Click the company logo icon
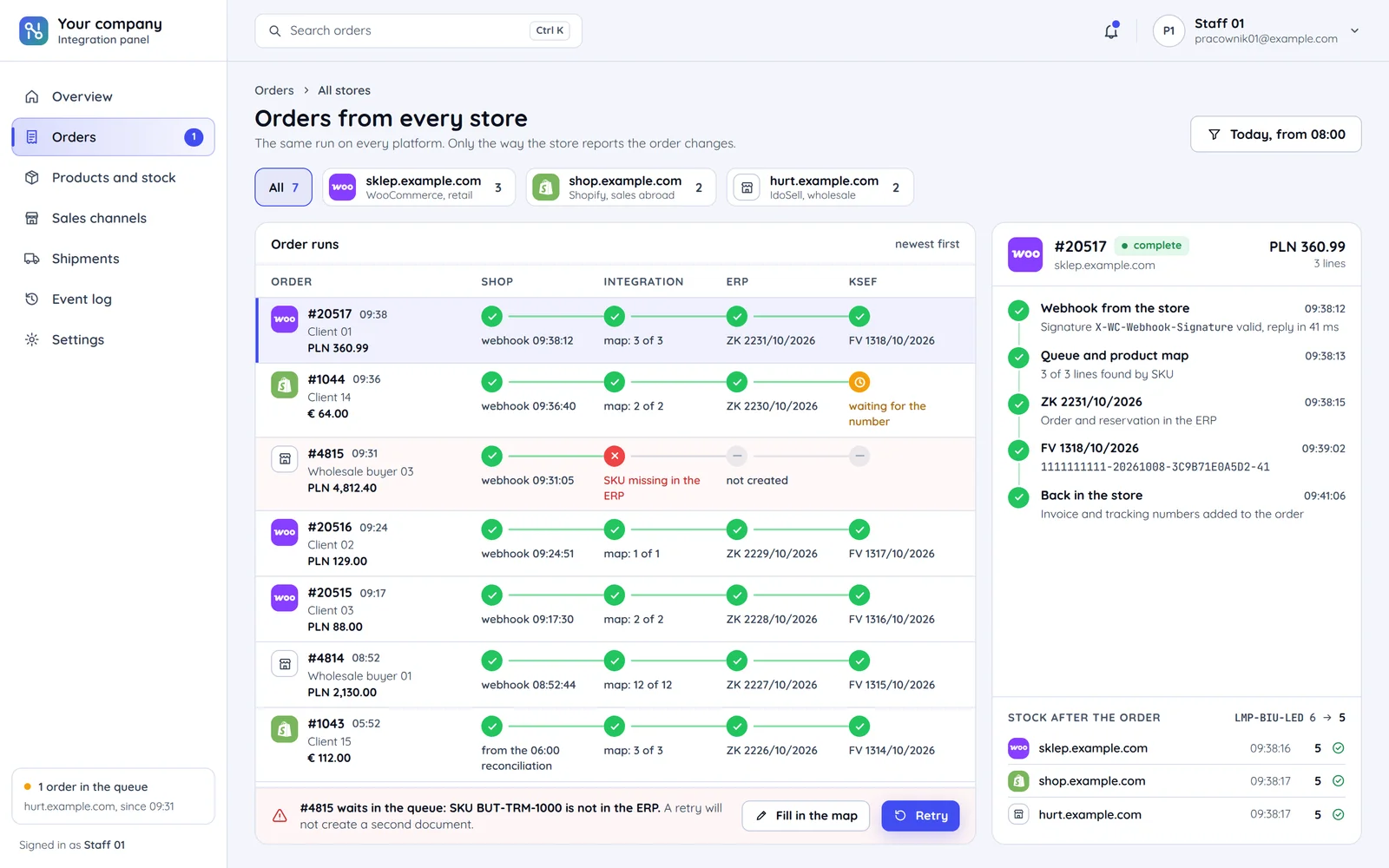This screenshot has height=868, width=1389. pos(34,31)
